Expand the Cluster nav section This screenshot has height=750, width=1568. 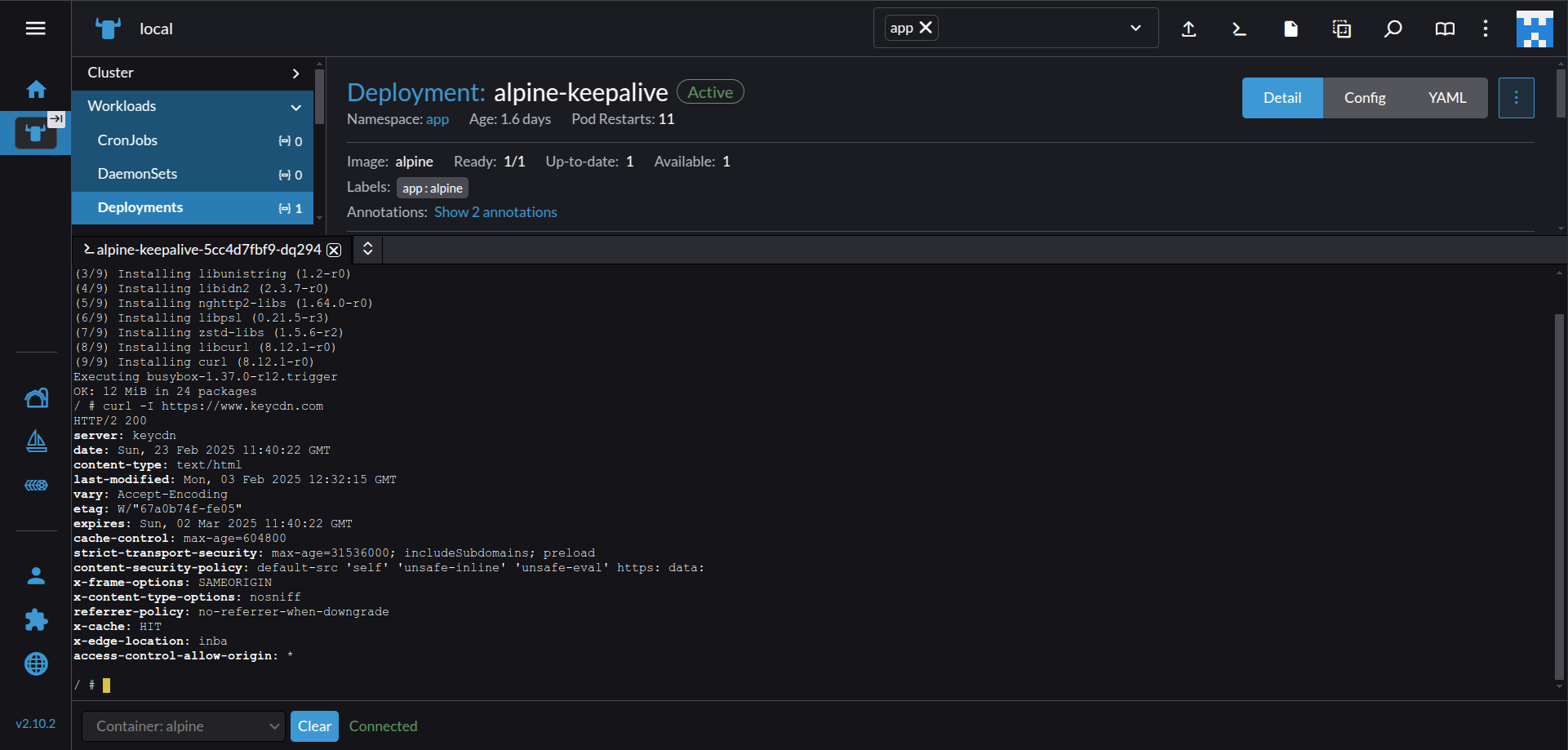point(295,73)
